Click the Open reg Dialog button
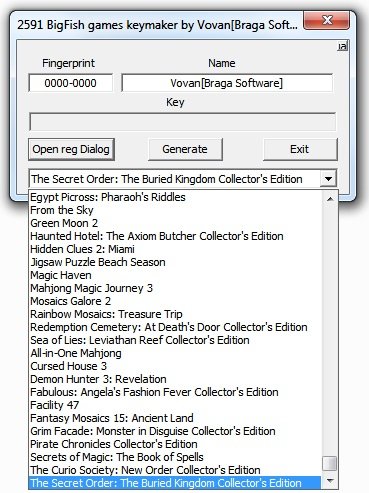 (71, 149)
